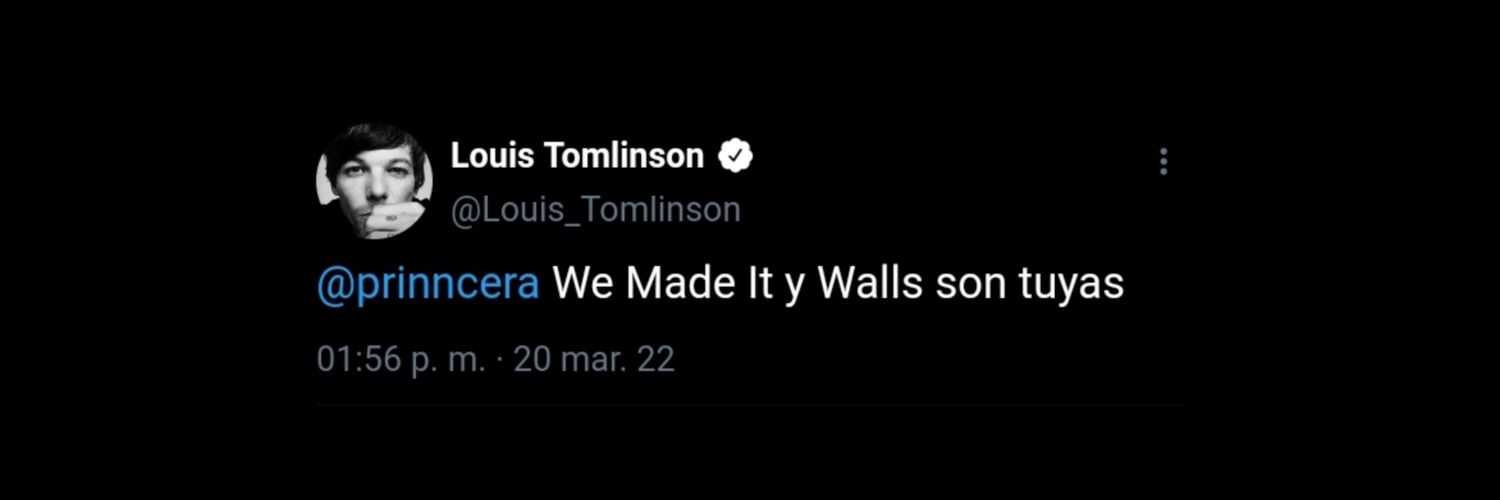Open the three-dot more options menu
This screenshot has height=500, width=1500.
click(x=1163, y=162)
